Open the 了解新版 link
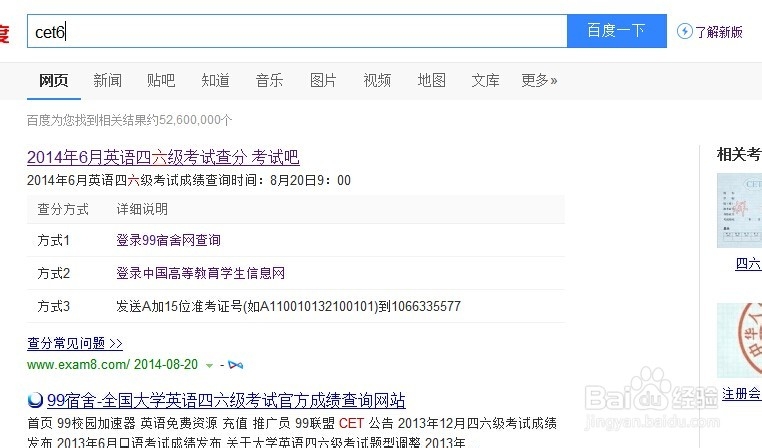This screenshot has width=762, height=448. [x=719, y=32]
